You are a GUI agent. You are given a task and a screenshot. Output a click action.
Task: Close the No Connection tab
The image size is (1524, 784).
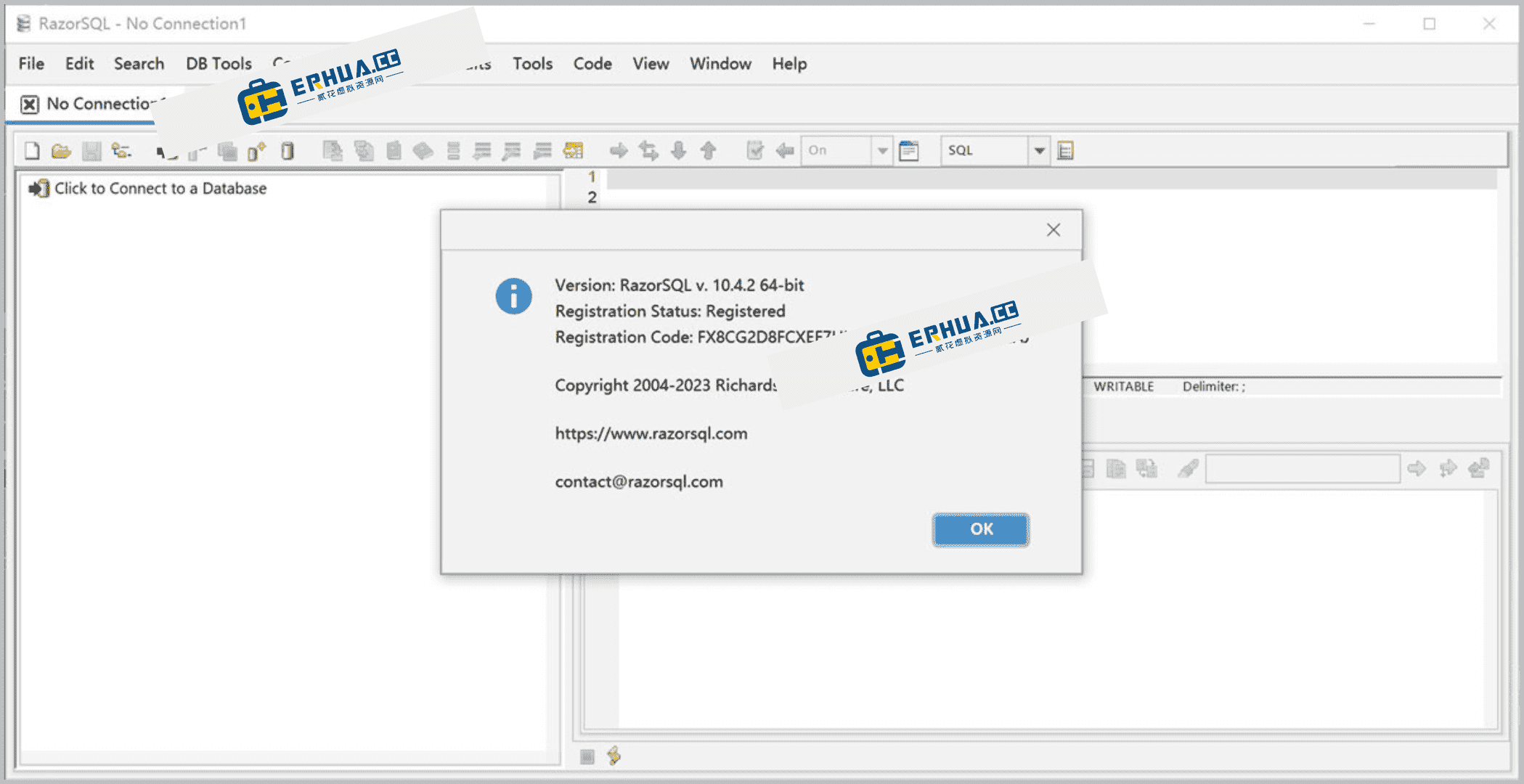pos(30,105)
